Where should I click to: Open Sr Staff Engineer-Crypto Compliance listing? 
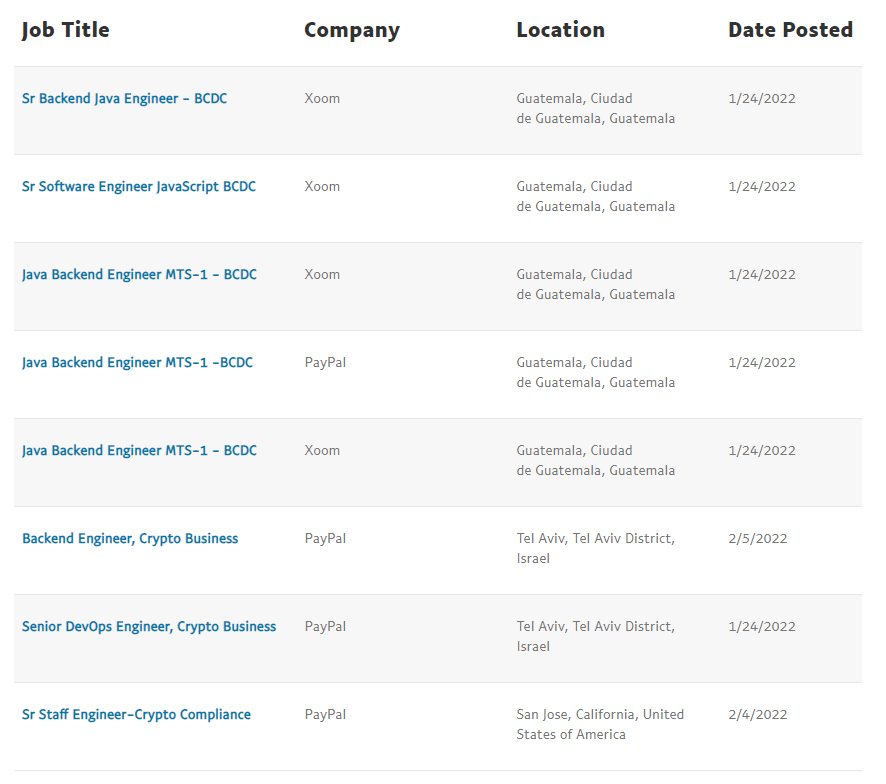click(136, 715)
